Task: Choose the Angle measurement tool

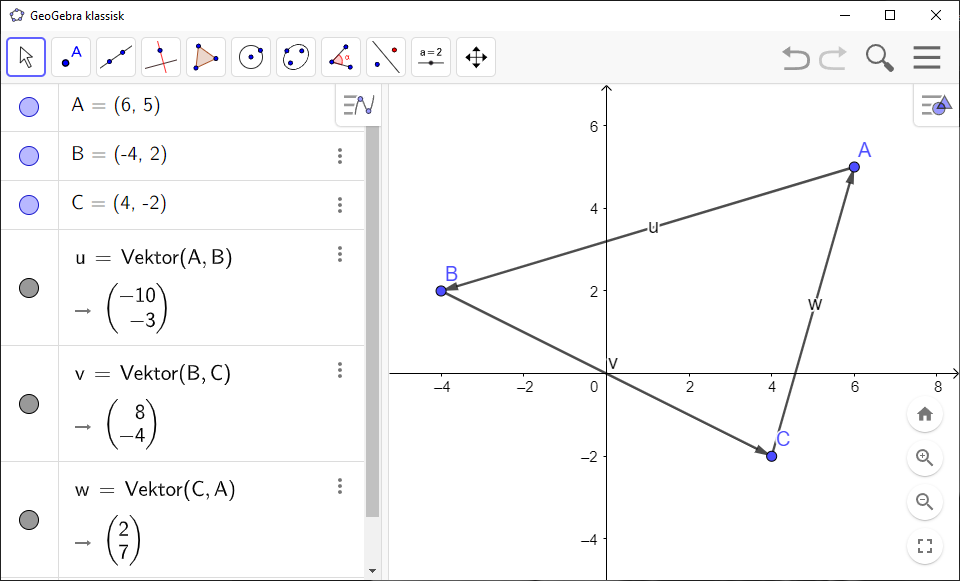Action: coord(341,57)
